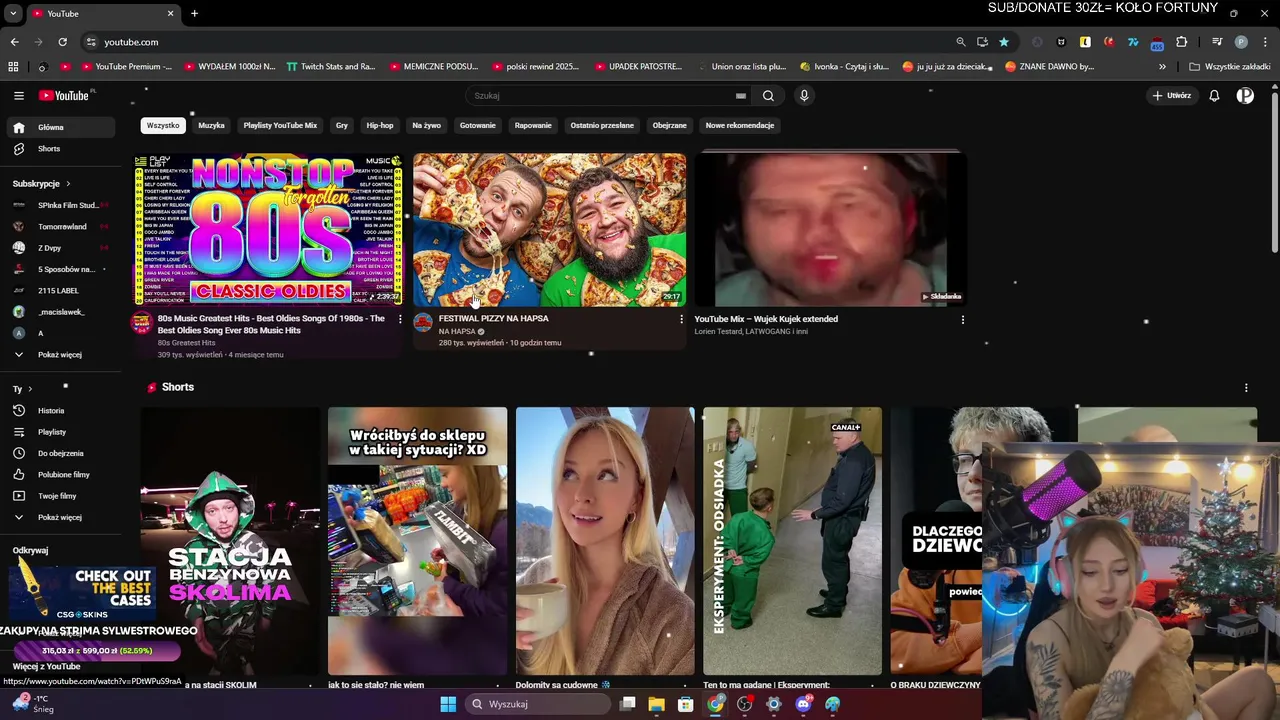The width and height of the screenshot is (1280, 720).
Task: Open Stacja benzynowa Skolima short
Action: (x=230, y=541)
